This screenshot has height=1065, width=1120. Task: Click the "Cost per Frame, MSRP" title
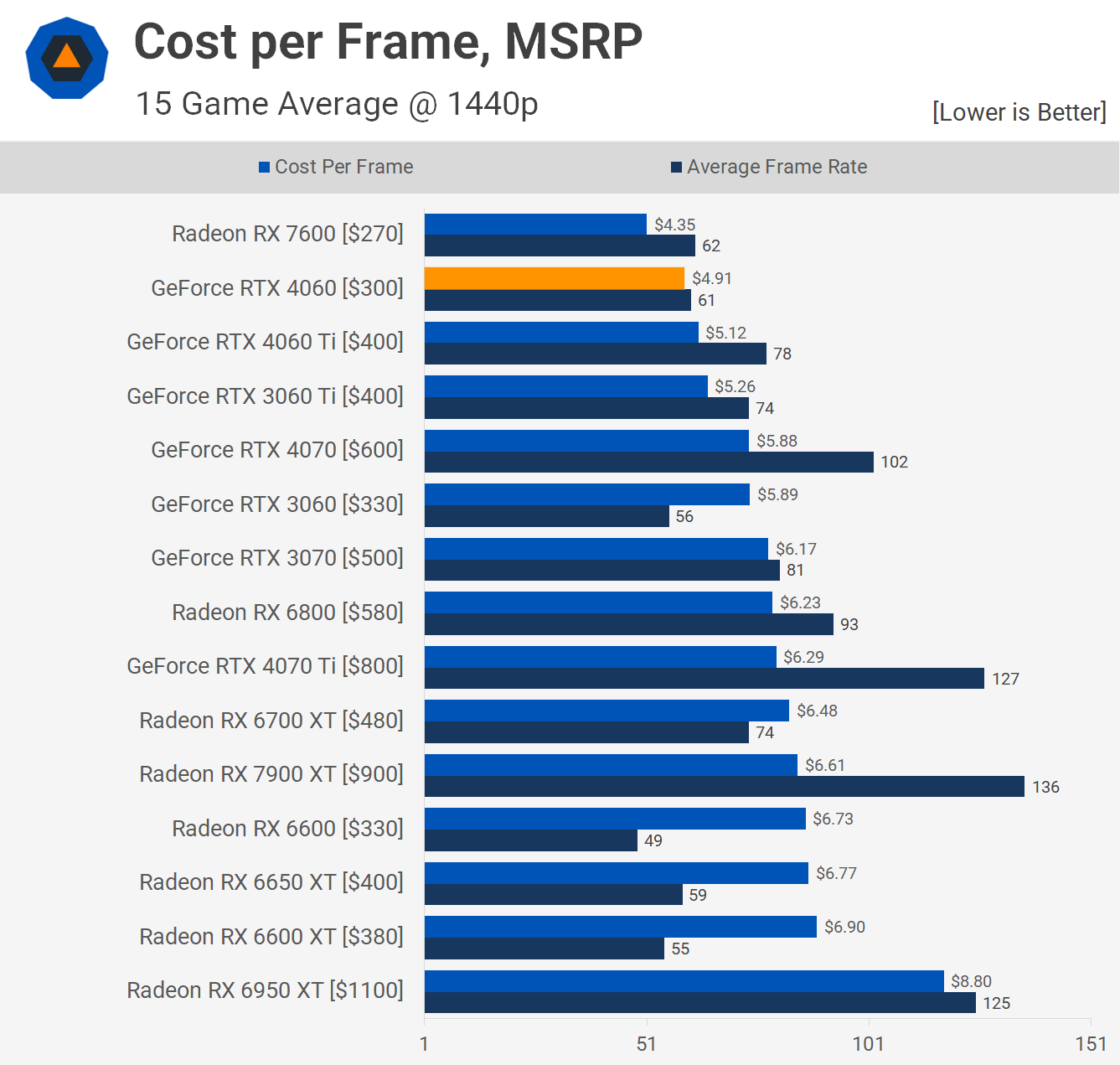[388, 42]
